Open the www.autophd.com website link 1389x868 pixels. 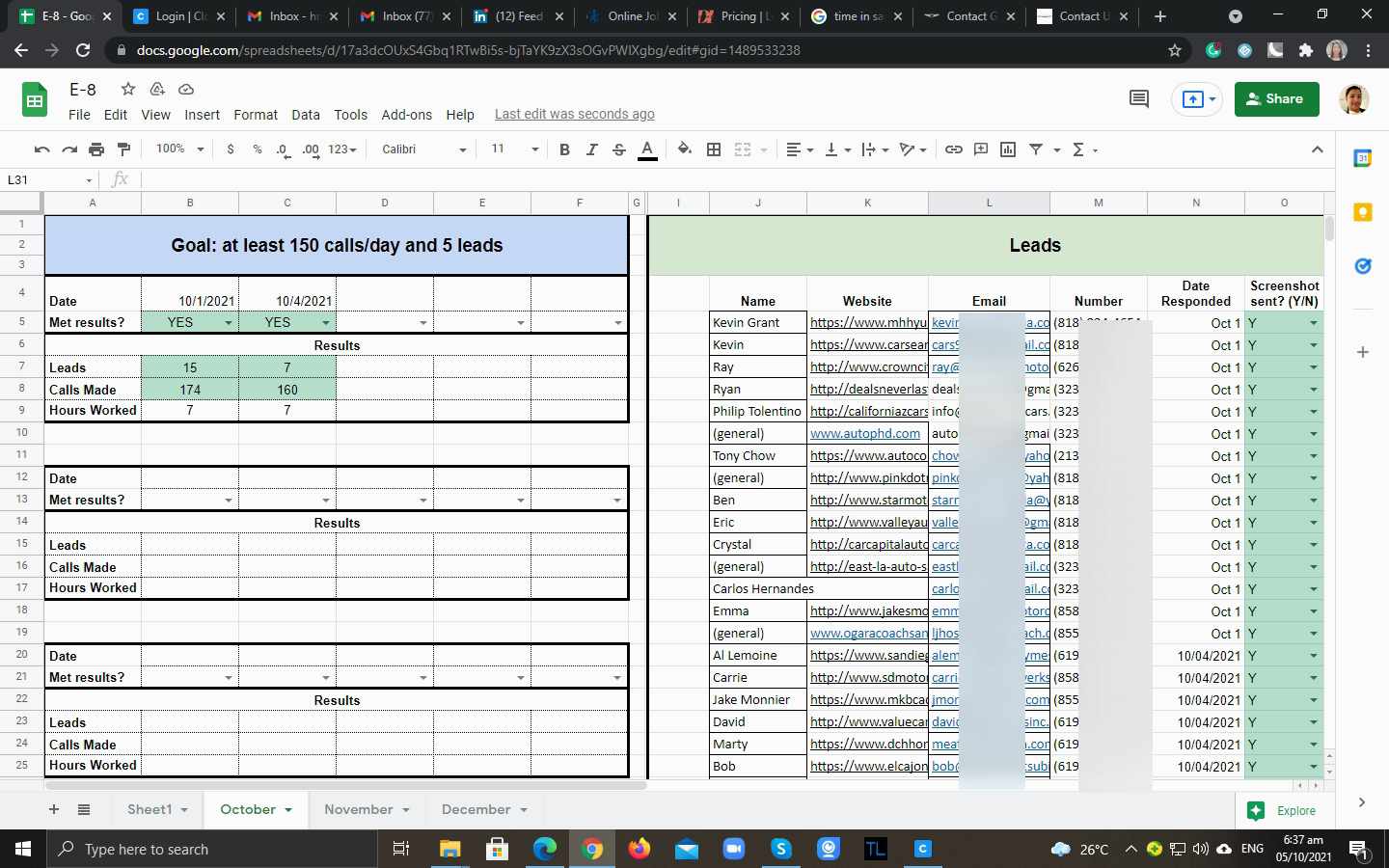click(865, 434)
